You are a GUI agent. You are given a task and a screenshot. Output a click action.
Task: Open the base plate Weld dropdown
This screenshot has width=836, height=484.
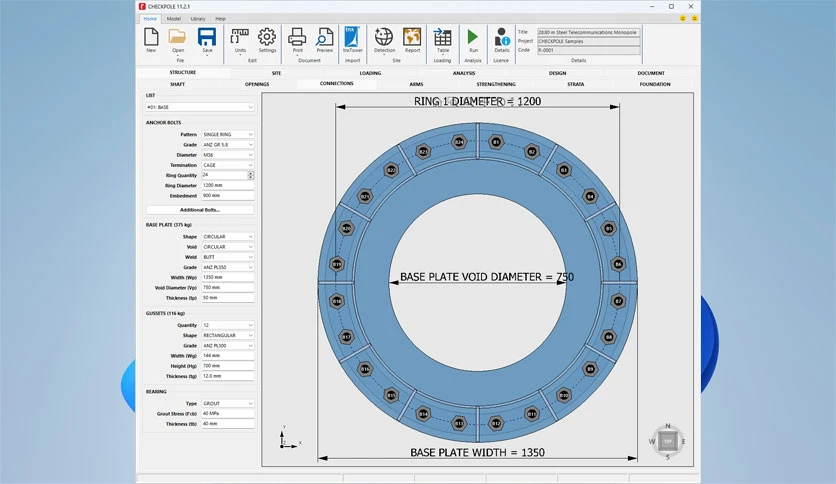[228, 257]
